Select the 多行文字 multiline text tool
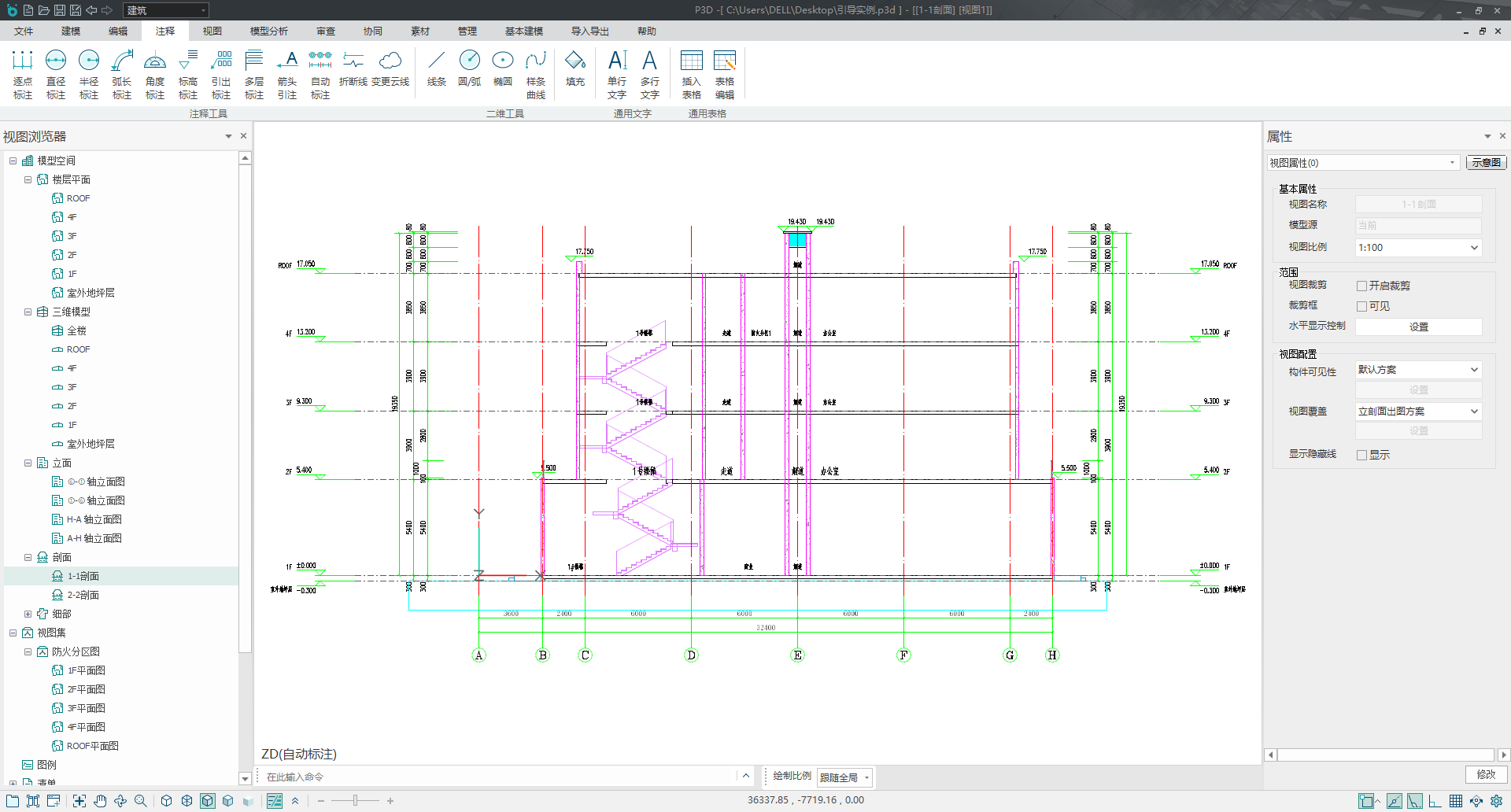This screenshot has height=812, width=1511. [x=649, y=74]
